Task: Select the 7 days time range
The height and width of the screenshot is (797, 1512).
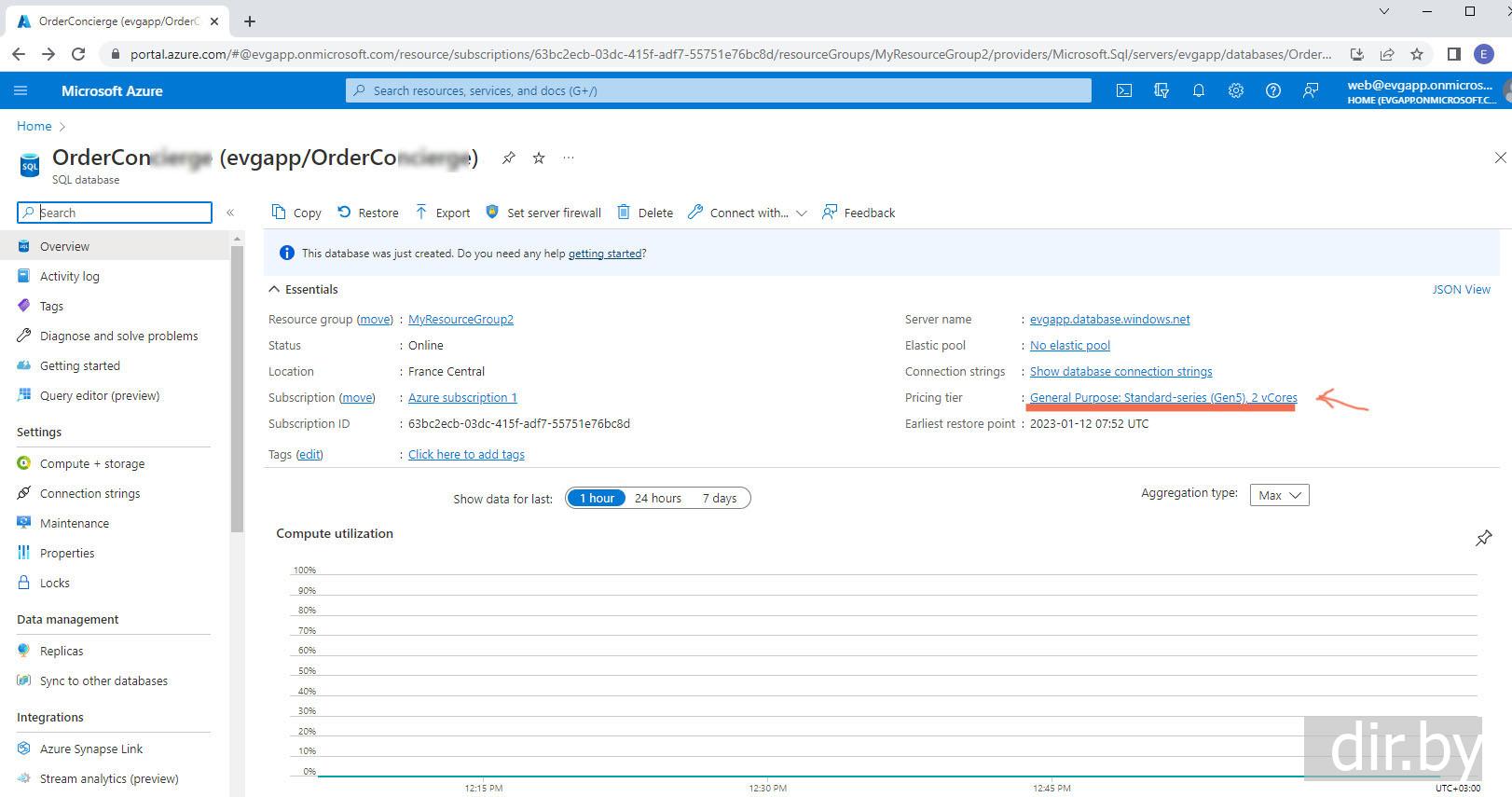Action: tap(719, 498)
